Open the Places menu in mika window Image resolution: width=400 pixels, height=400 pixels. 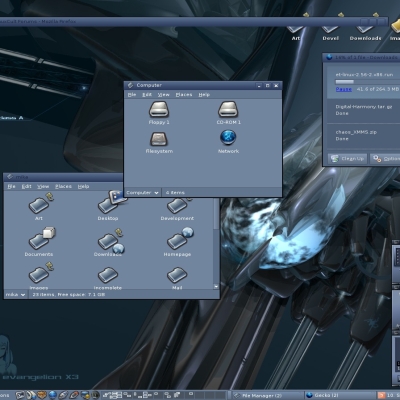tap(63, 186)
